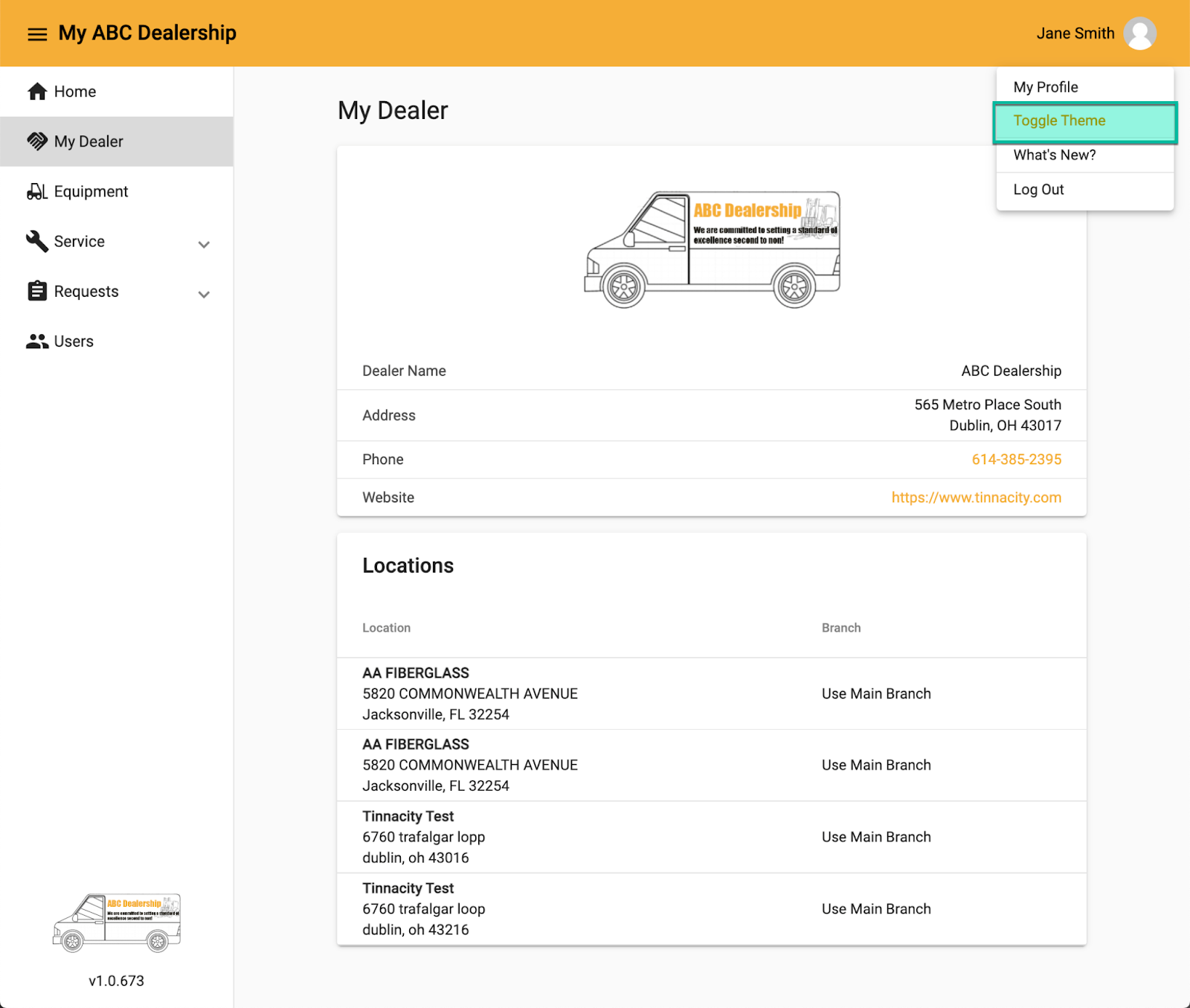Click the My Dealer page heading
Viewport: 1190px width, 1008px height.
(x=393, y=111)
